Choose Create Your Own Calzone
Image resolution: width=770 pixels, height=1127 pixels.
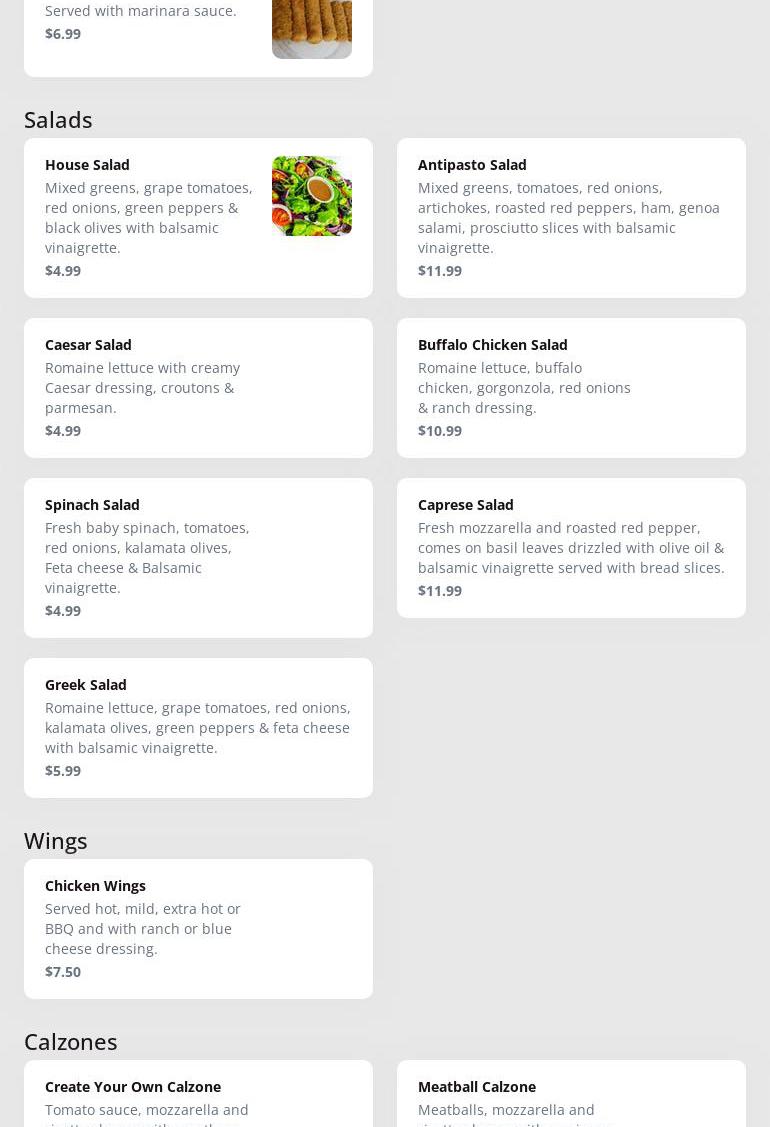point(198,1094)
